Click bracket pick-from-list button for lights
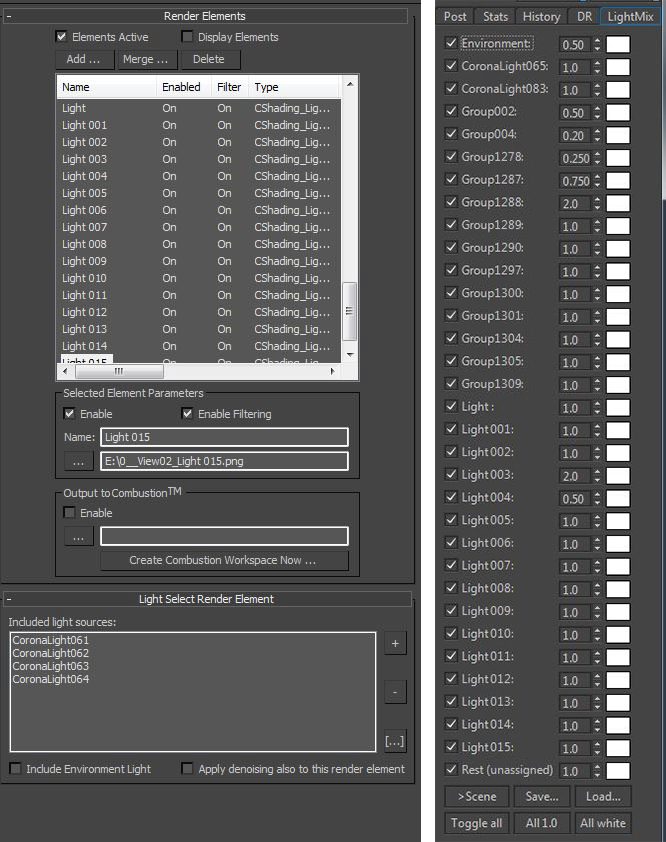Image resolution: width=666 pixels, height=842 pixels. tap(395, 742)
